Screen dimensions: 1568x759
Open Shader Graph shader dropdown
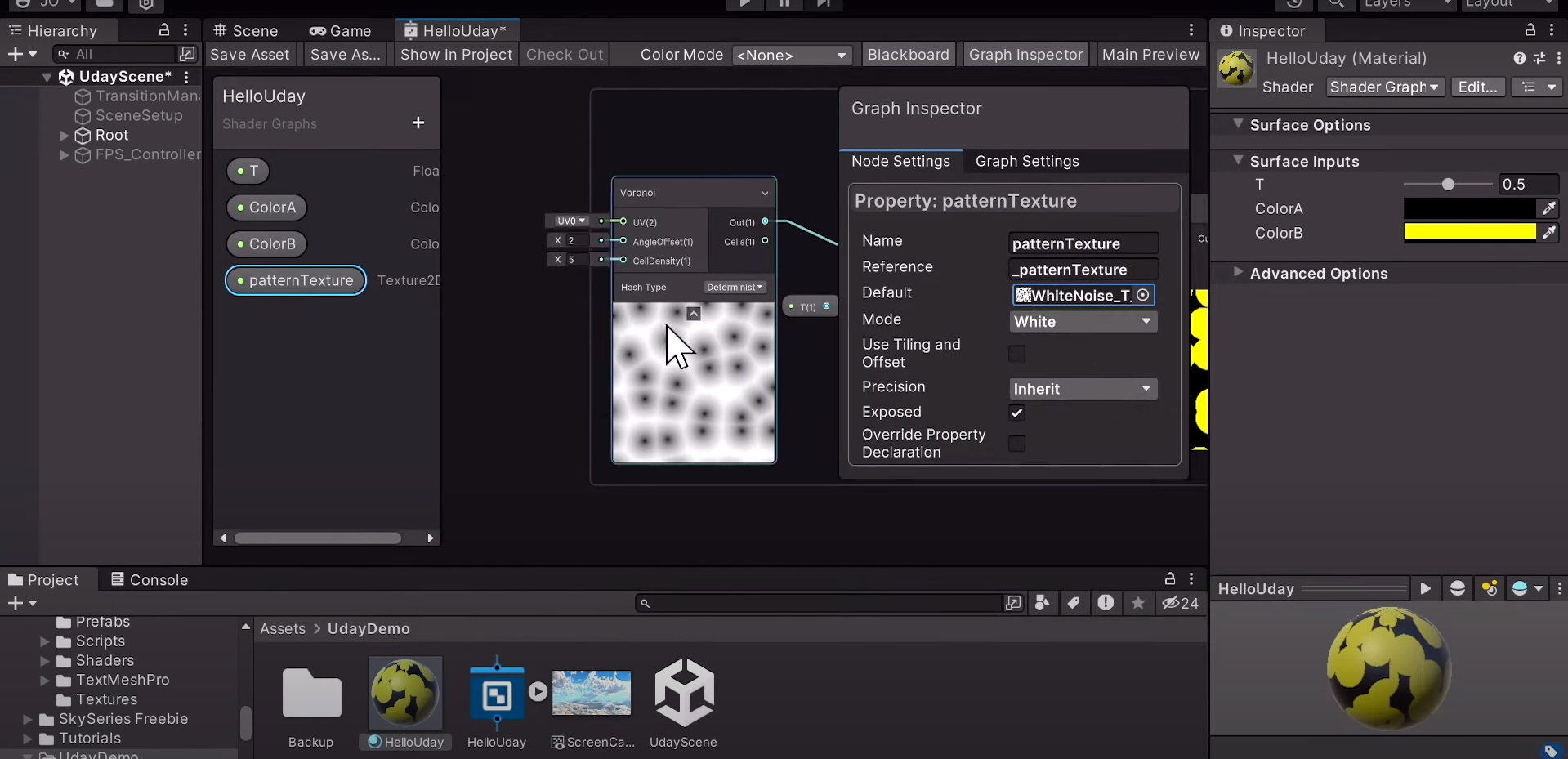click(1384, 87)
